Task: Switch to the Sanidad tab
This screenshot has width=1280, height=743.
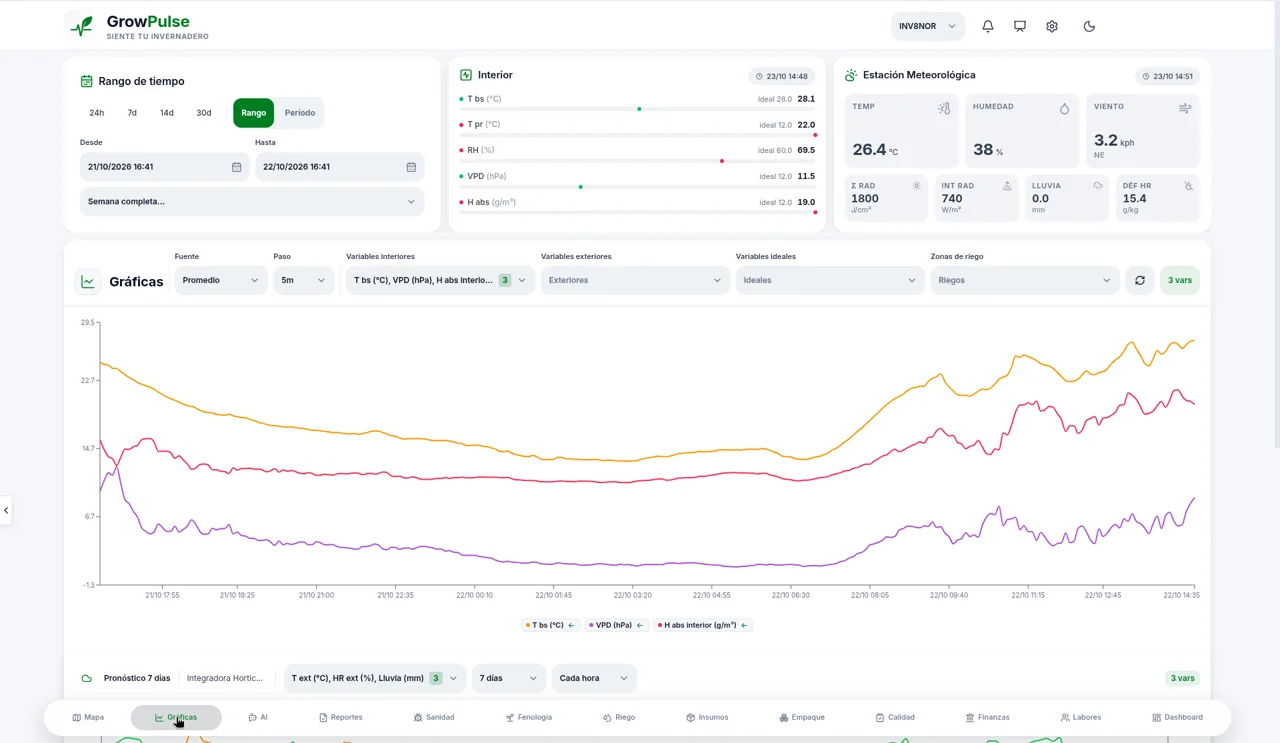Action: pyautogui.click(x=434, y=717)
